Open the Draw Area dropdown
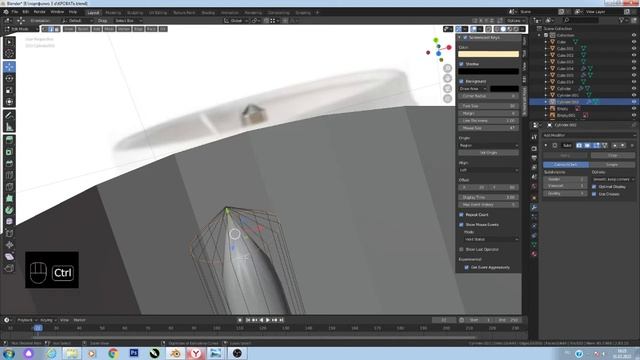 point(473,89)
